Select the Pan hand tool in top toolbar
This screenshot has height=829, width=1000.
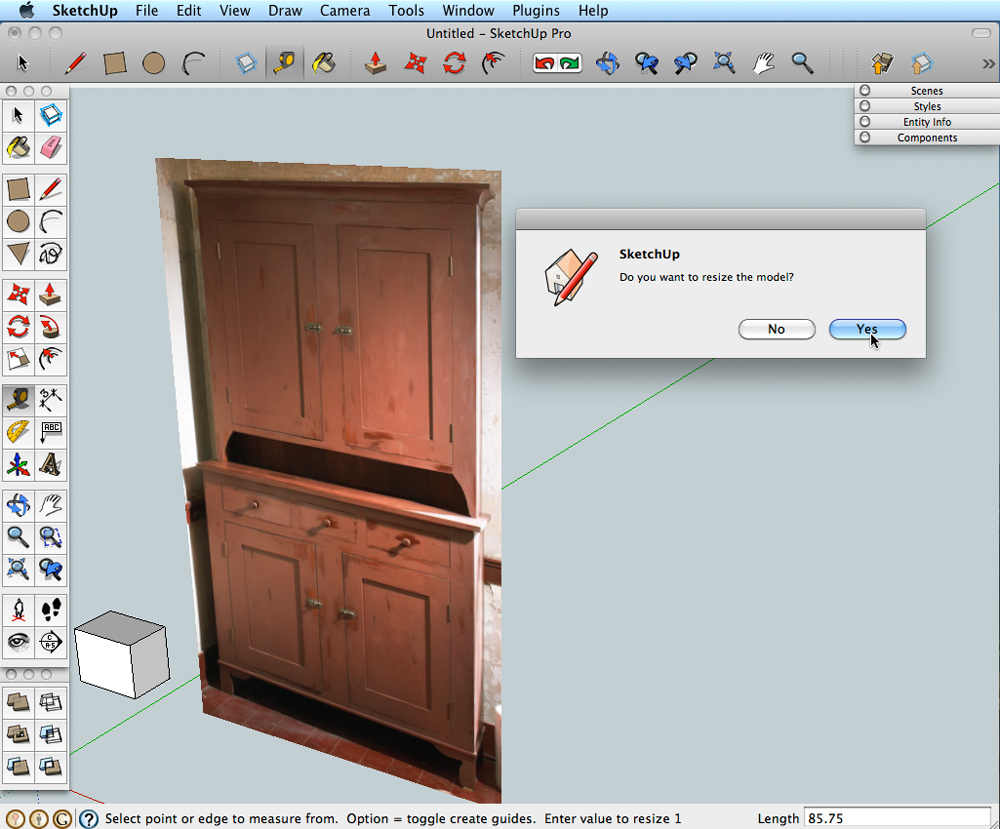(x=764, y=64)
